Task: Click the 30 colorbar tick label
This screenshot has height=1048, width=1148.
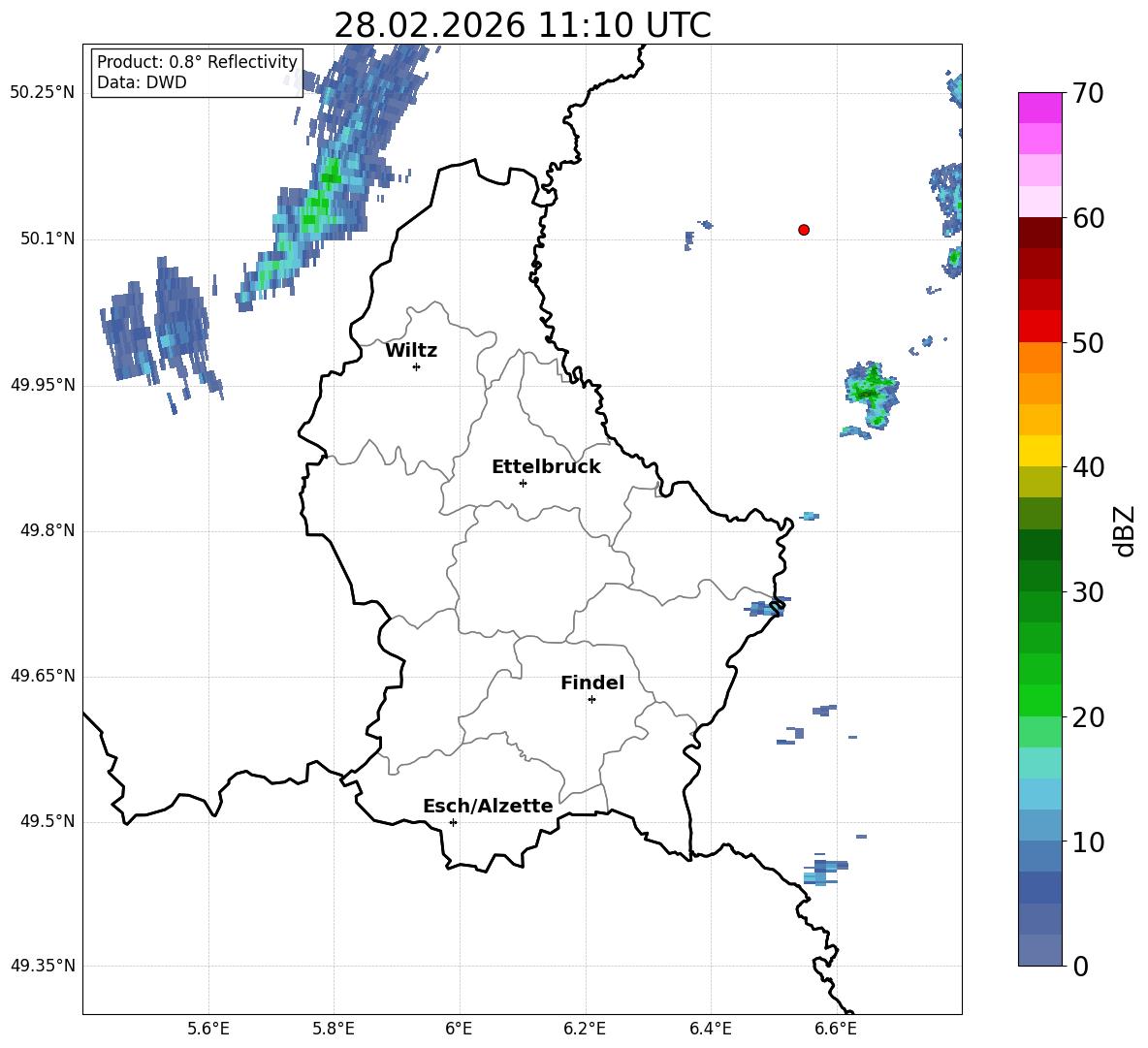Action: [x=1087, y=592]
